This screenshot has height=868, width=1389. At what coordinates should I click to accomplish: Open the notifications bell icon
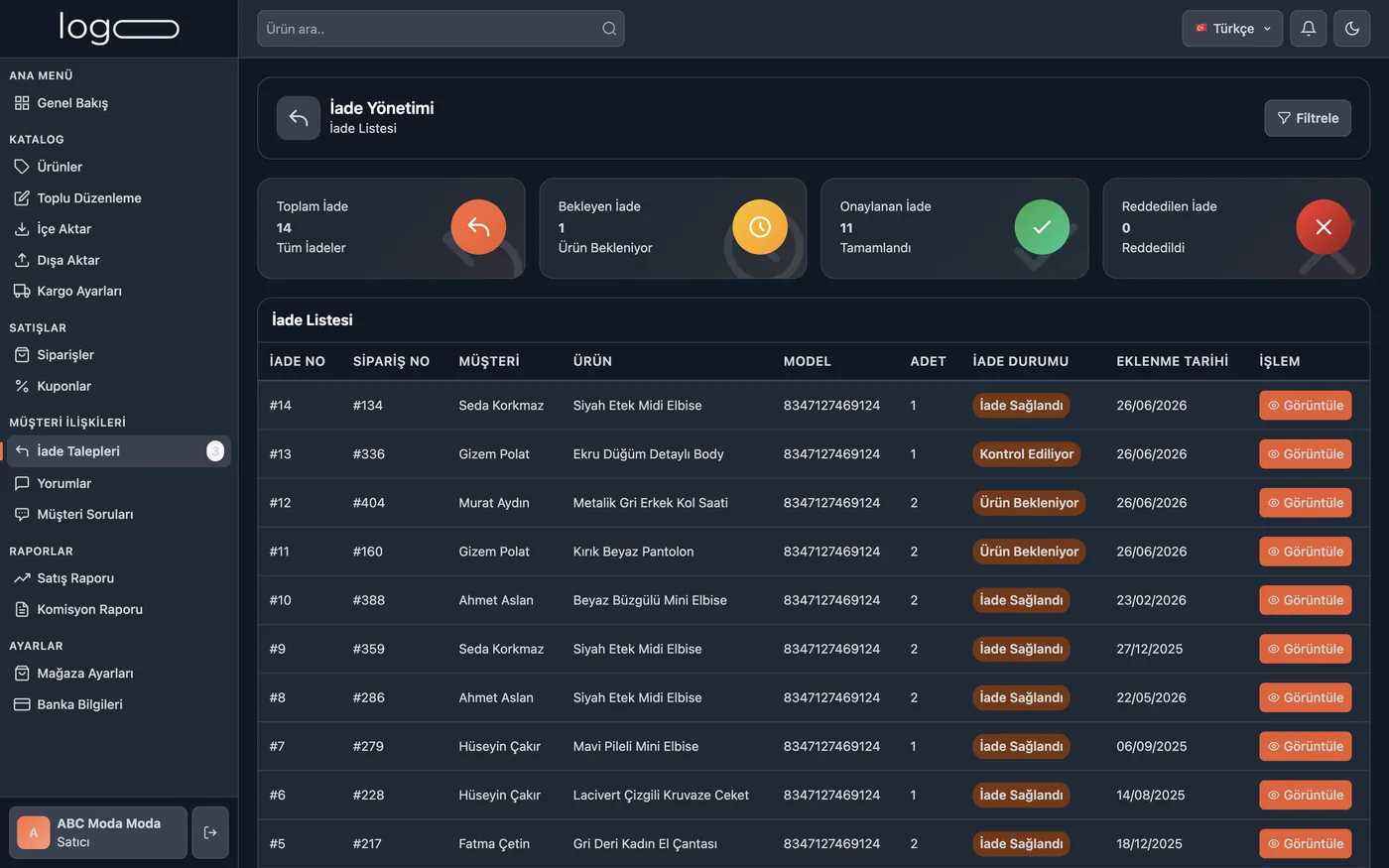click(1309, 29)
